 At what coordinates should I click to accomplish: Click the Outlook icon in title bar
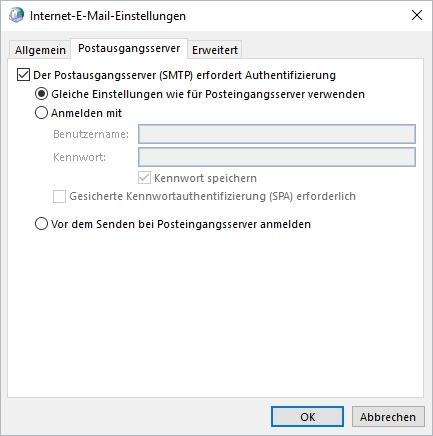coord(16,15)
